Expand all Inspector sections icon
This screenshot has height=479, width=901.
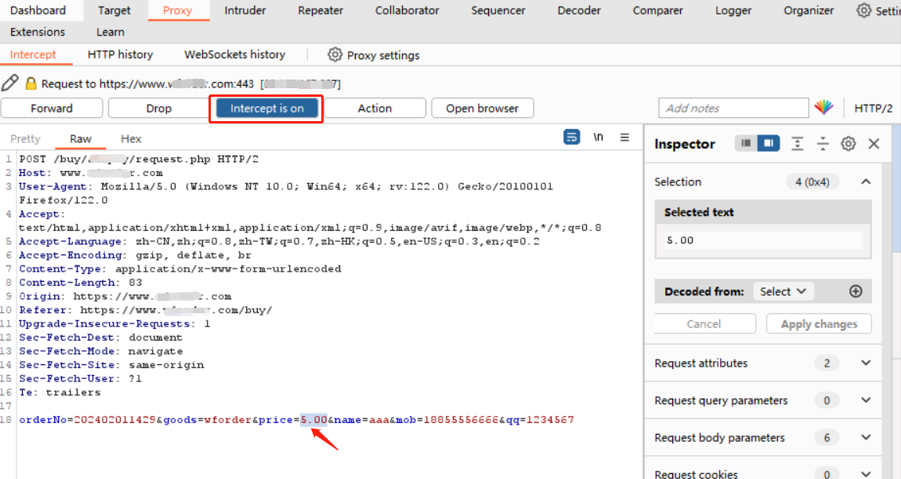click(x=797, y=144)
